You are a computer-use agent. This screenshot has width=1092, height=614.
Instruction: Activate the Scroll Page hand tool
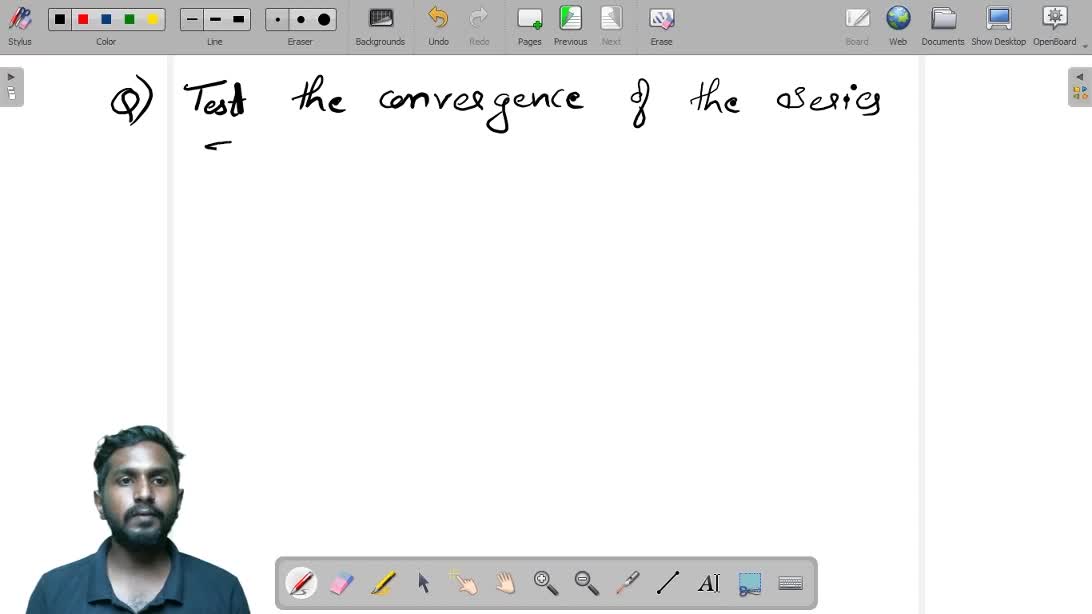click(x=505, y=583)
